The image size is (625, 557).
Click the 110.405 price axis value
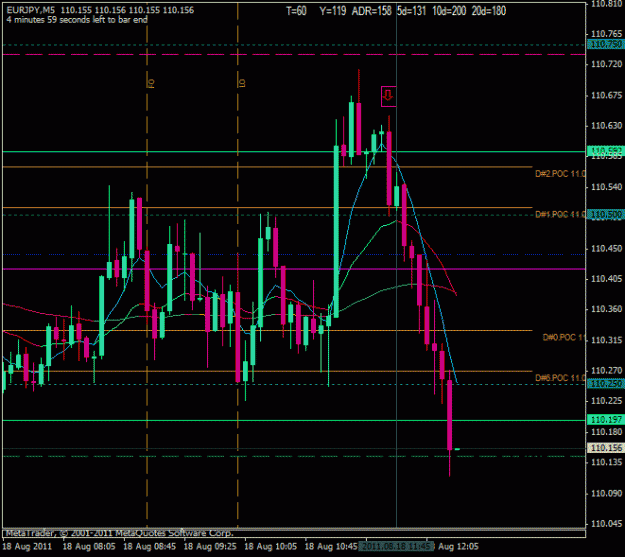coord(606,279)
